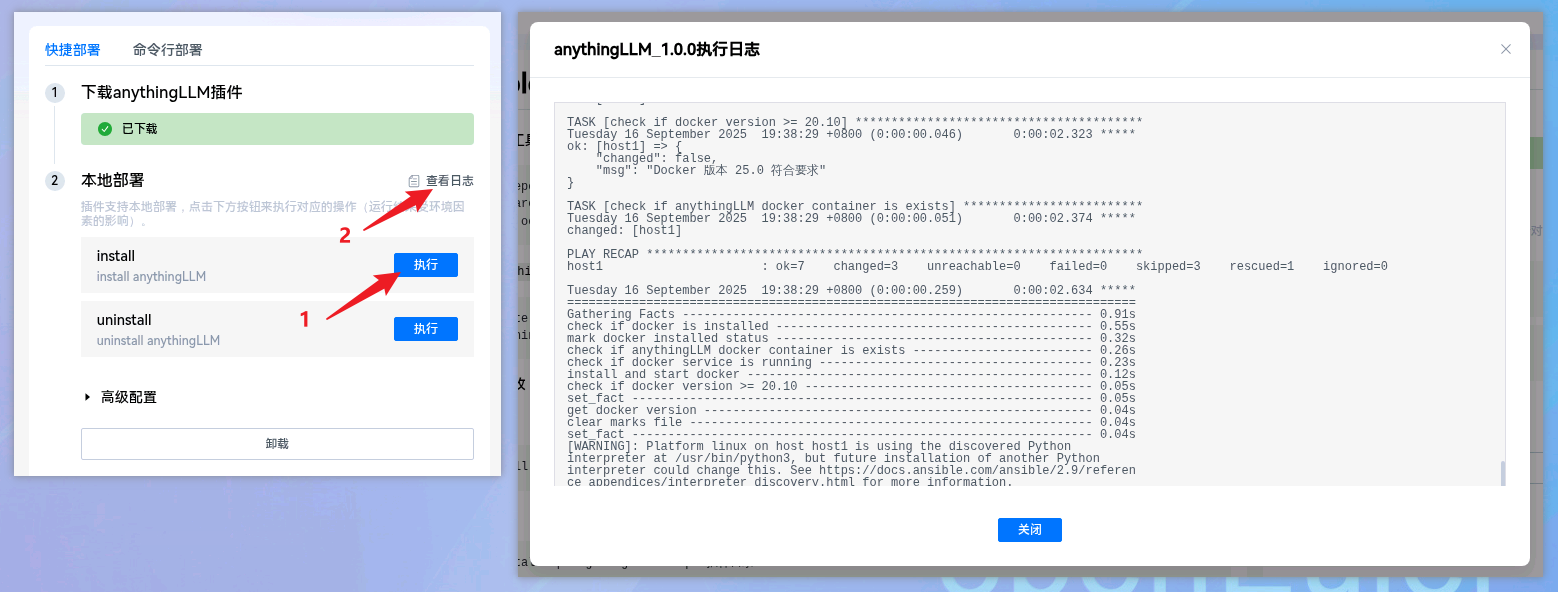Click the 'uninstall anythingLLM' description text

(x=158, y=341)
